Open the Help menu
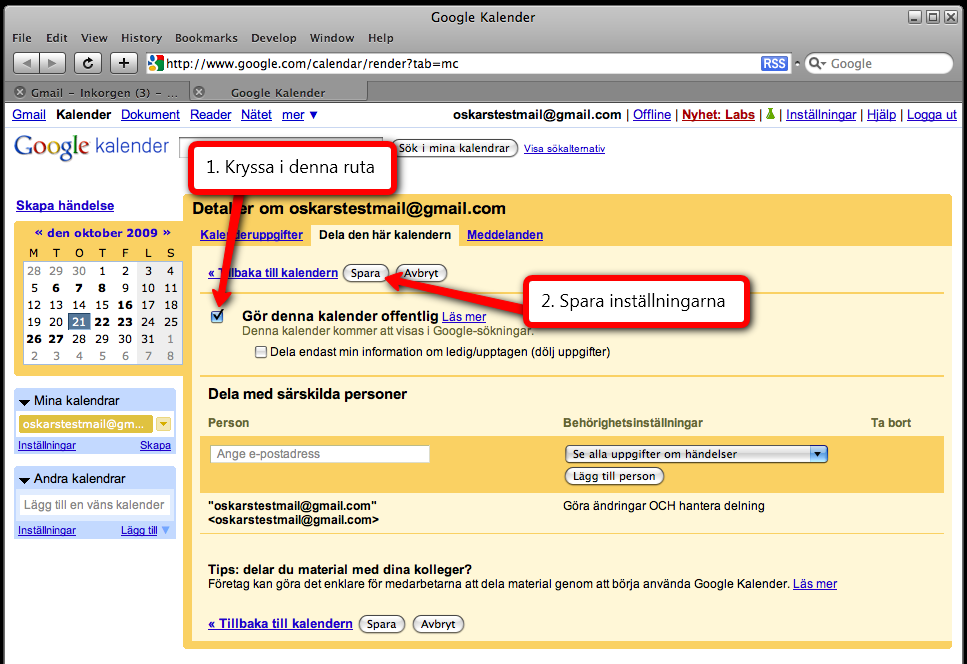This screenshot has height=664, width=967. (381, 38)
